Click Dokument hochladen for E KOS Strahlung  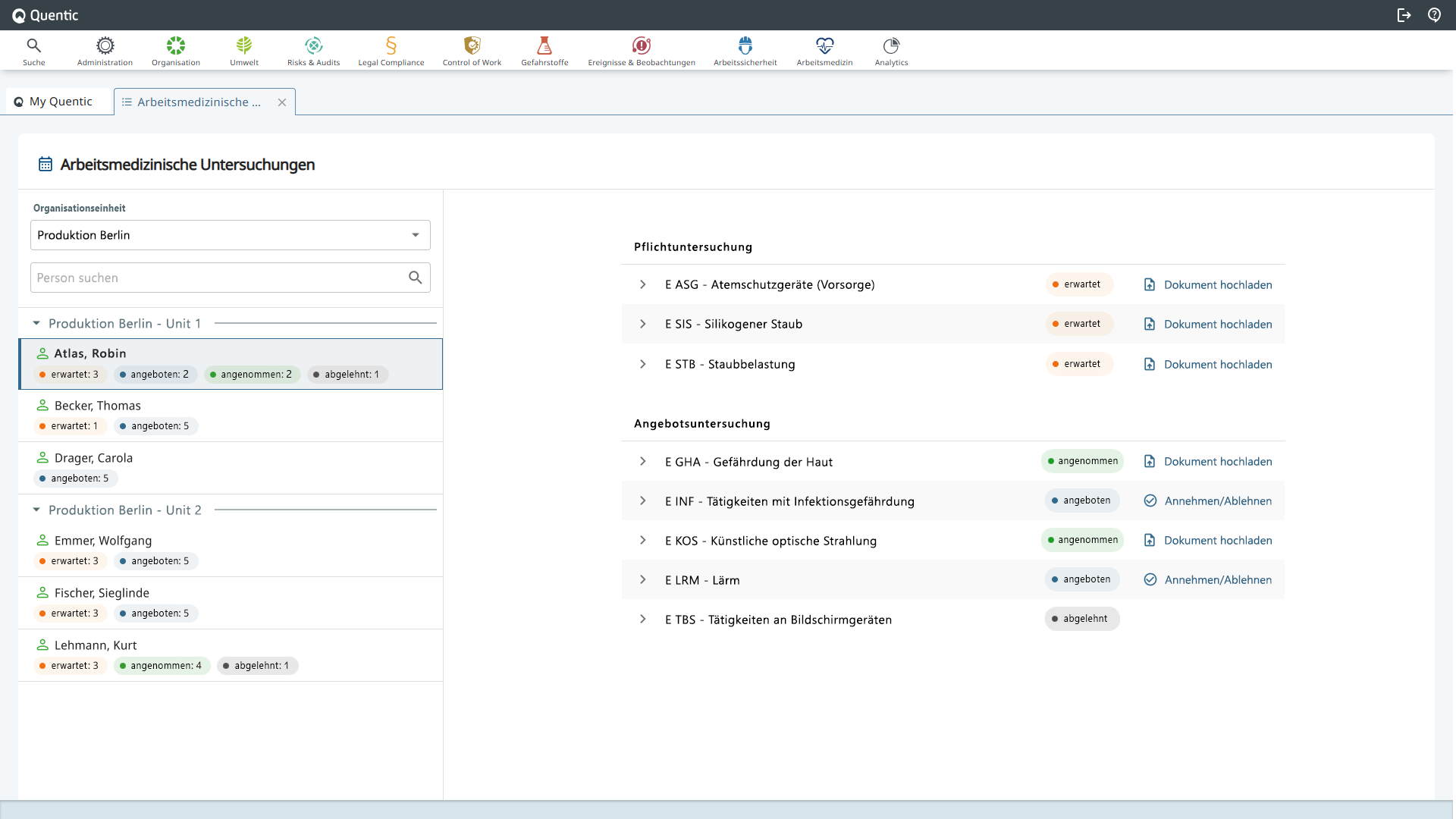coord(1208,540)
